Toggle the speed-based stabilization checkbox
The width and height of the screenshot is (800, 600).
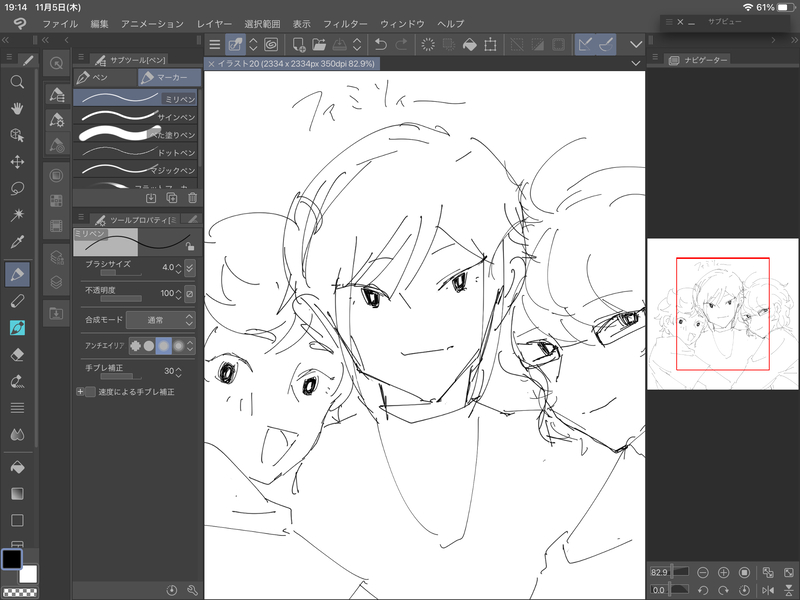90,392
